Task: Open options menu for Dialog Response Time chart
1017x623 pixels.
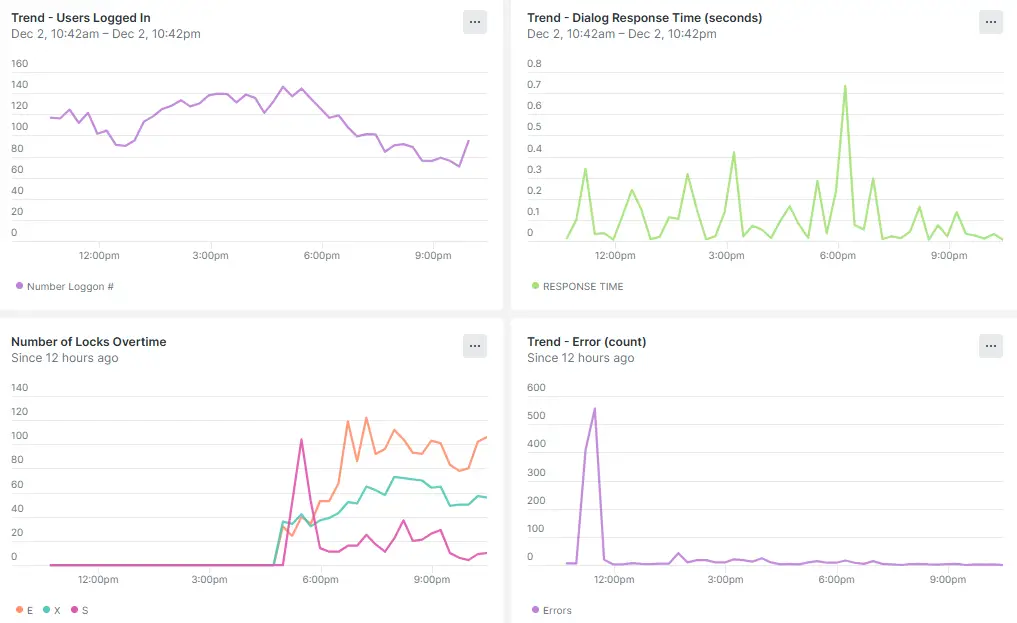Action: [990, 22]
